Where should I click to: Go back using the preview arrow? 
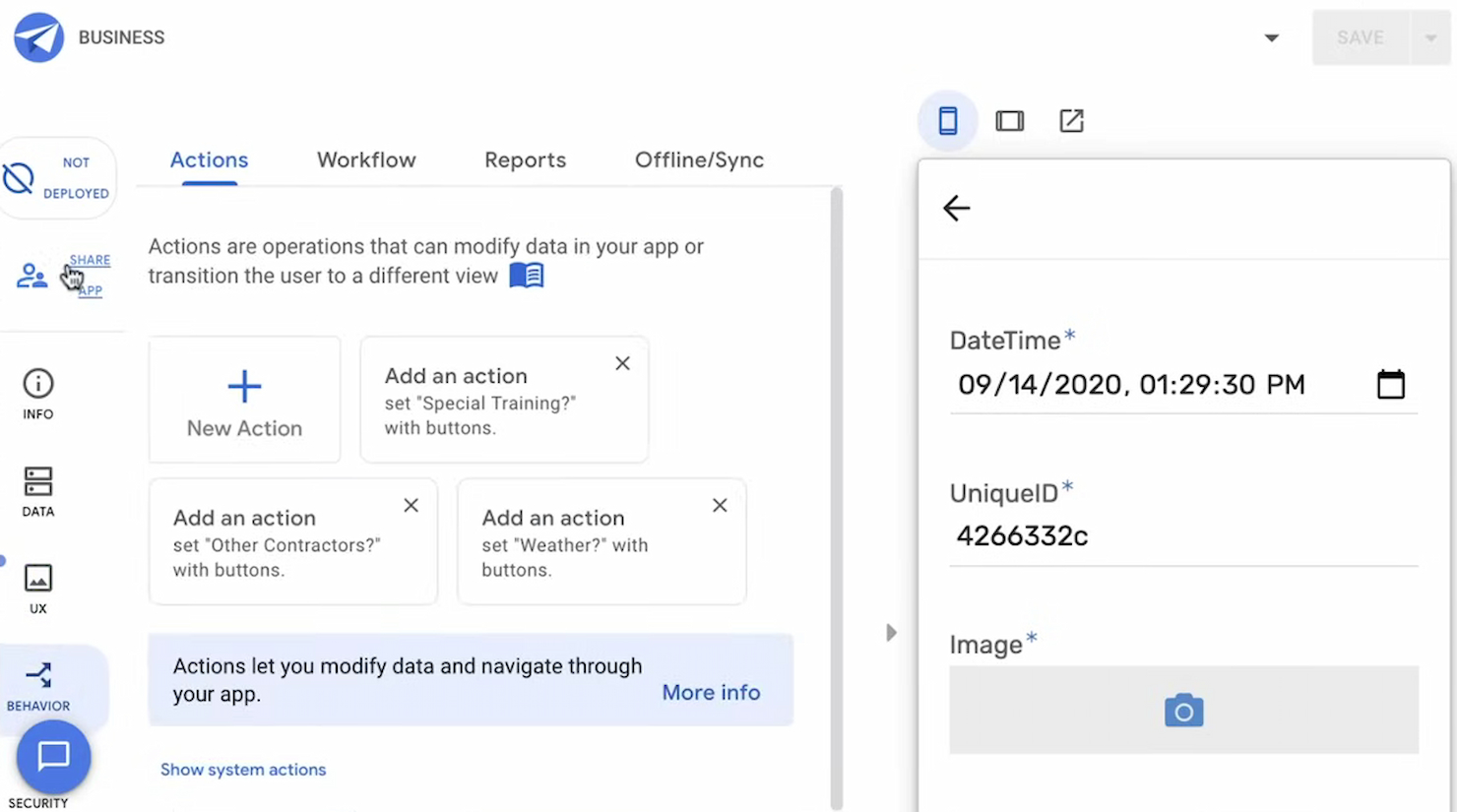click(x=957, y=208)
